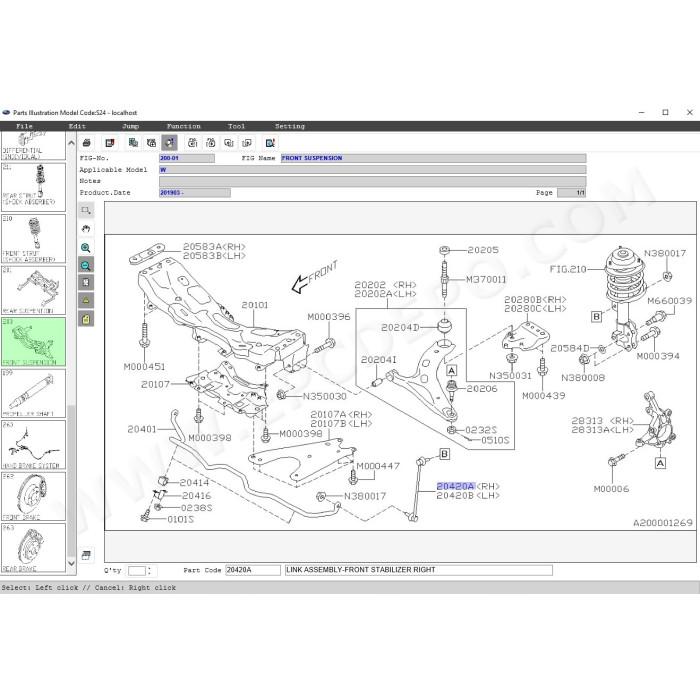Open the Tool menu
This screenshot has width=700, height=700.
tap(236, 126)
